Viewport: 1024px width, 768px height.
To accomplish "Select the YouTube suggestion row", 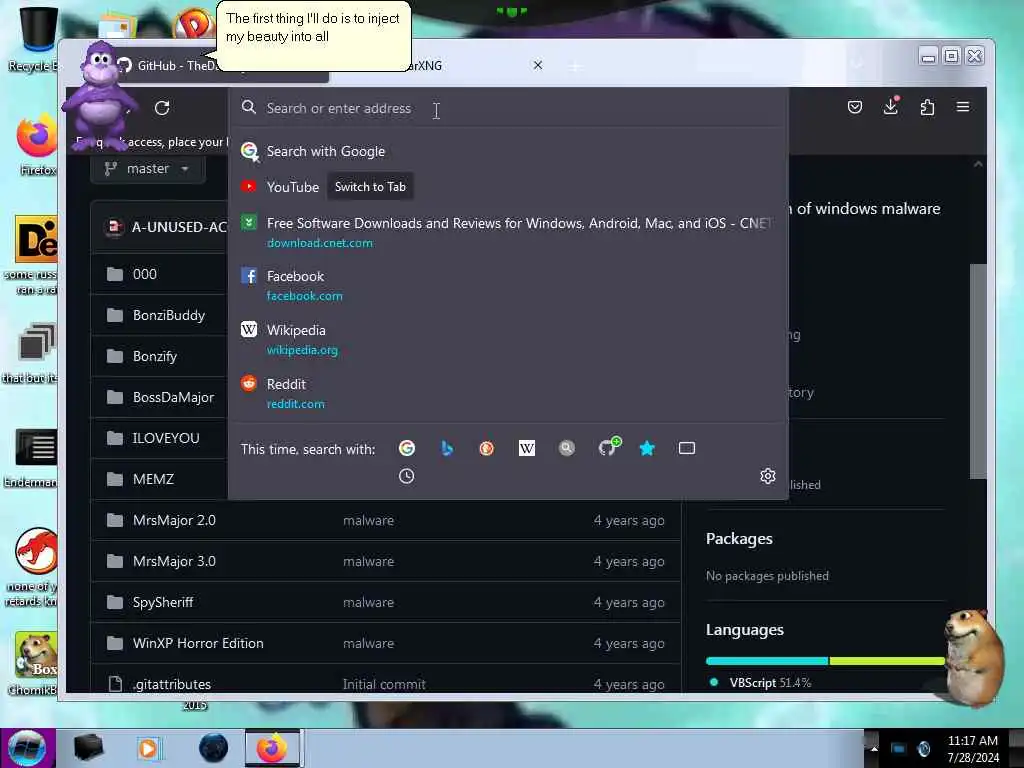I will pyautogui.click(x=509, y=187).
